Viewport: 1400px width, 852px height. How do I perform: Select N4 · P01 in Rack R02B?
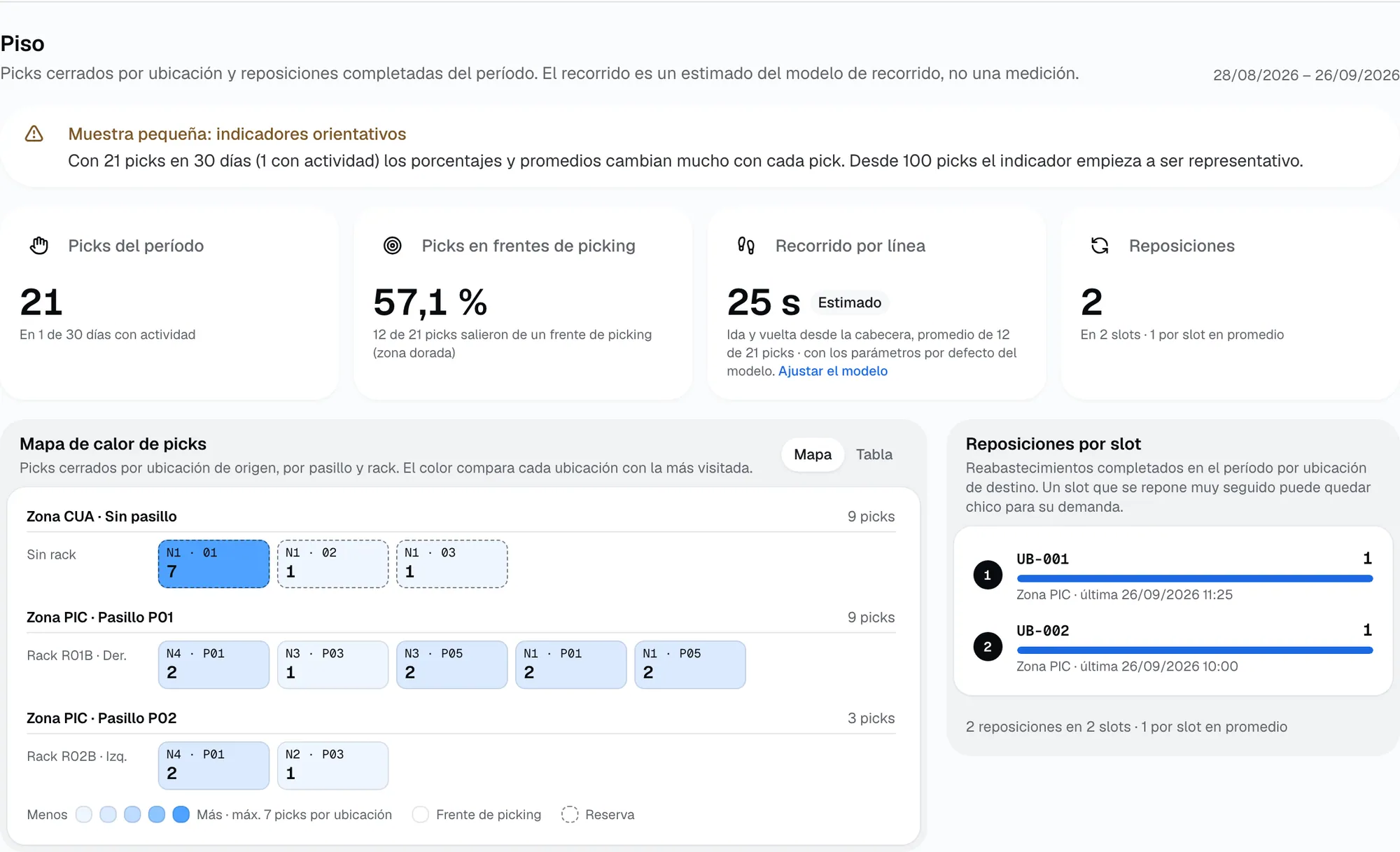click(x=213, y=765)
